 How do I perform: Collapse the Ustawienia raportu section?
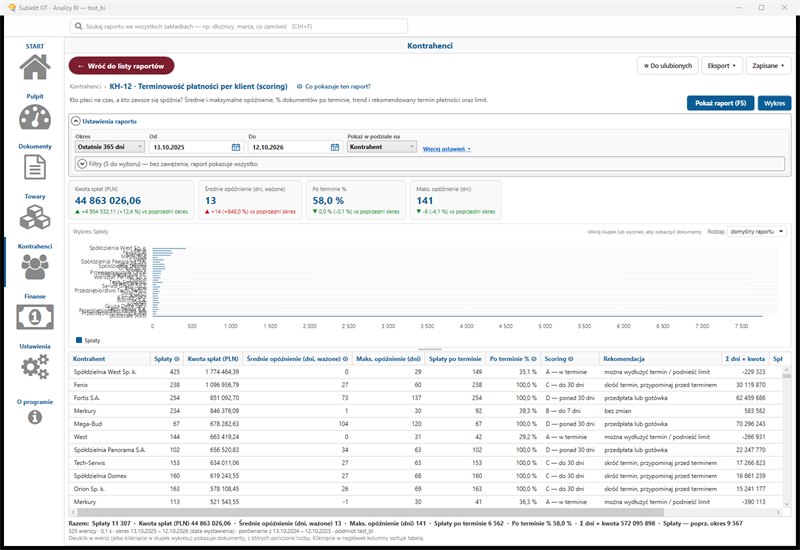pos(76,121)
